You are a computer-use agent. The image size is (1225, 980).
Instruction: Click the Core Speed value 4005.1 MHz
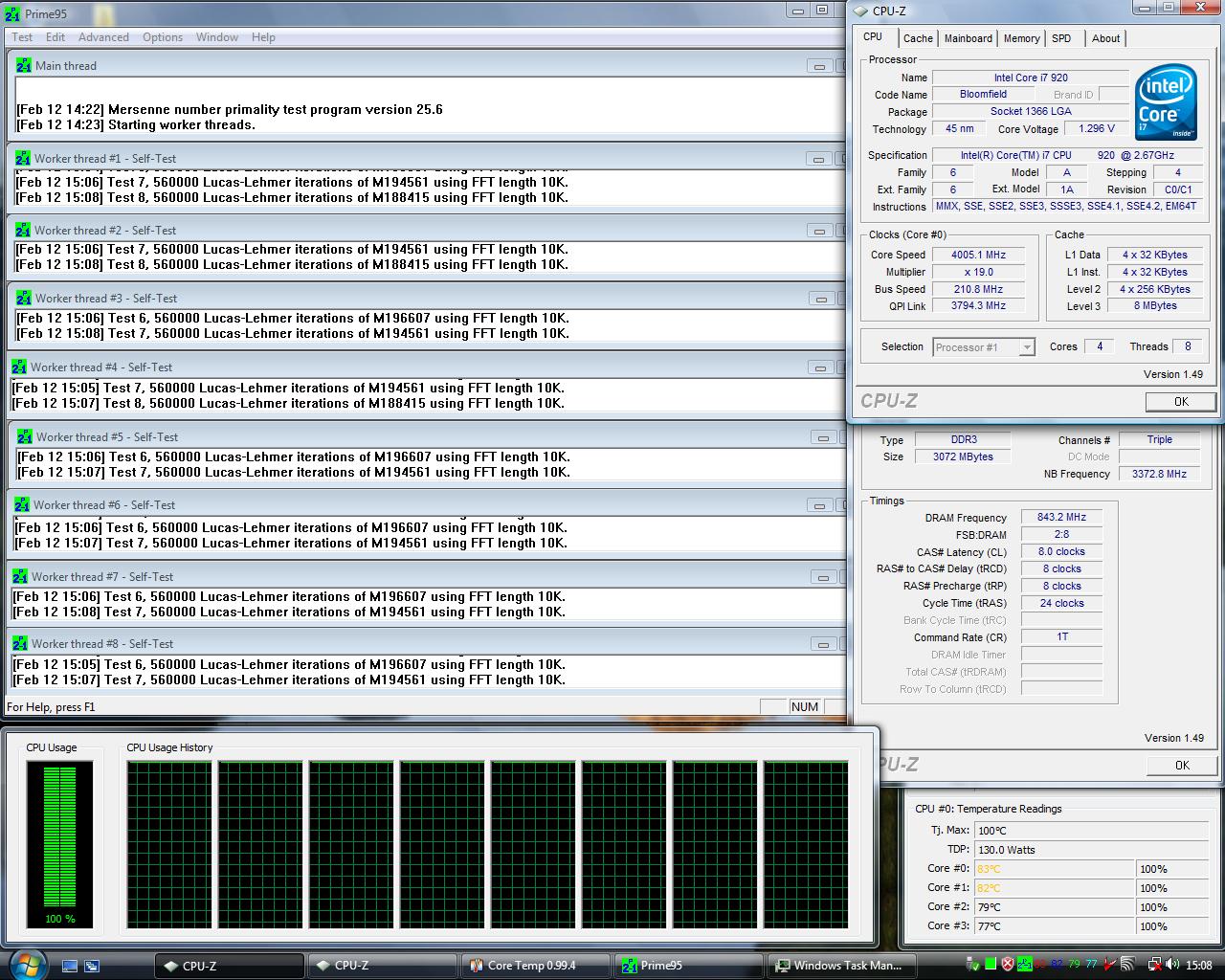978,255
